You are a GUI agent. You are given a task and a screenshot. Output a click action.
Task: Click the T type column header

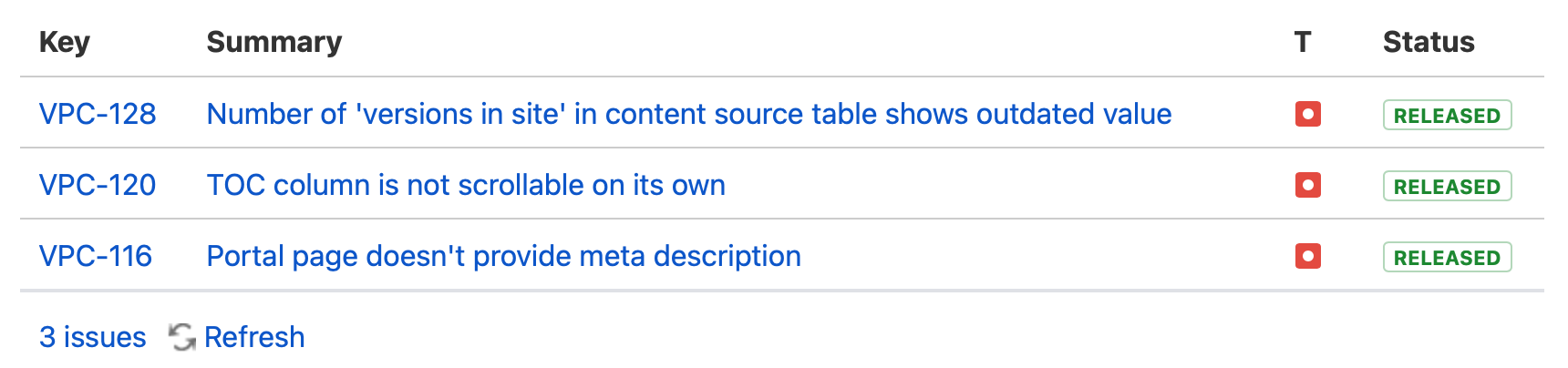(1302, 42)
